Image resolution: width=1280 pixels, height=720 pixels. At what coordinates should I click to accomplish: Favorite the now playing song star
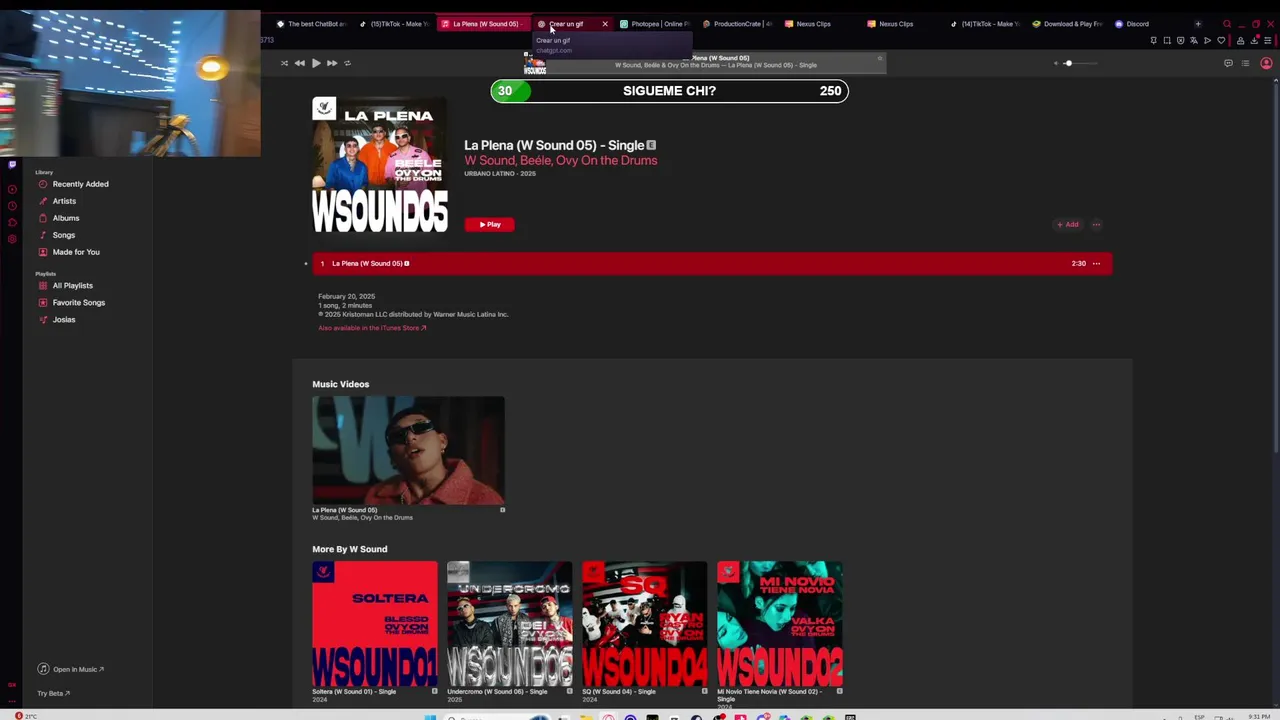coord(880,58)
